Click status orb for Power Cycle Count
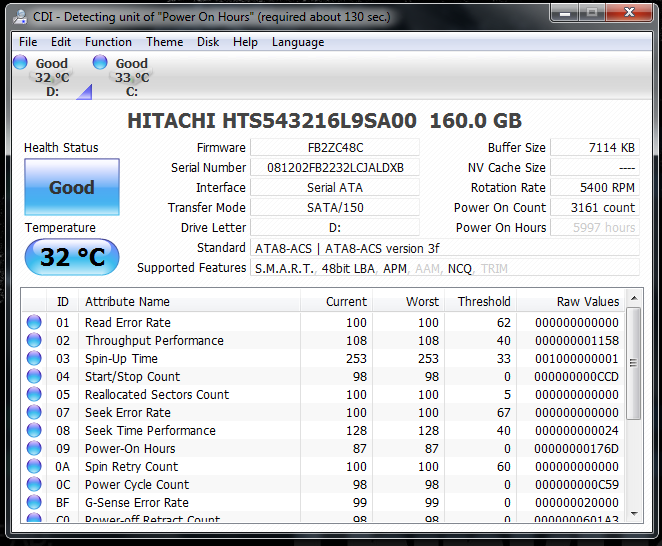 tap(34, 484)
